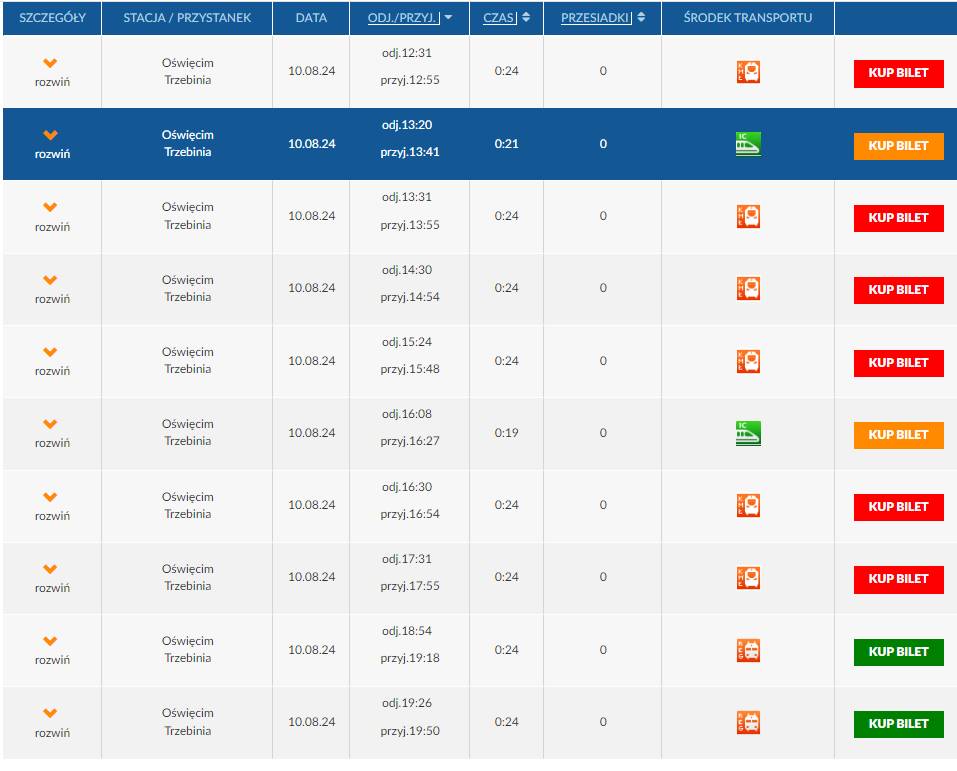Image resolution: width=957 pixels, height=771 pixels.
Task: Click the green IC train icon for 13:20 departure
Action: pos(747,144)
